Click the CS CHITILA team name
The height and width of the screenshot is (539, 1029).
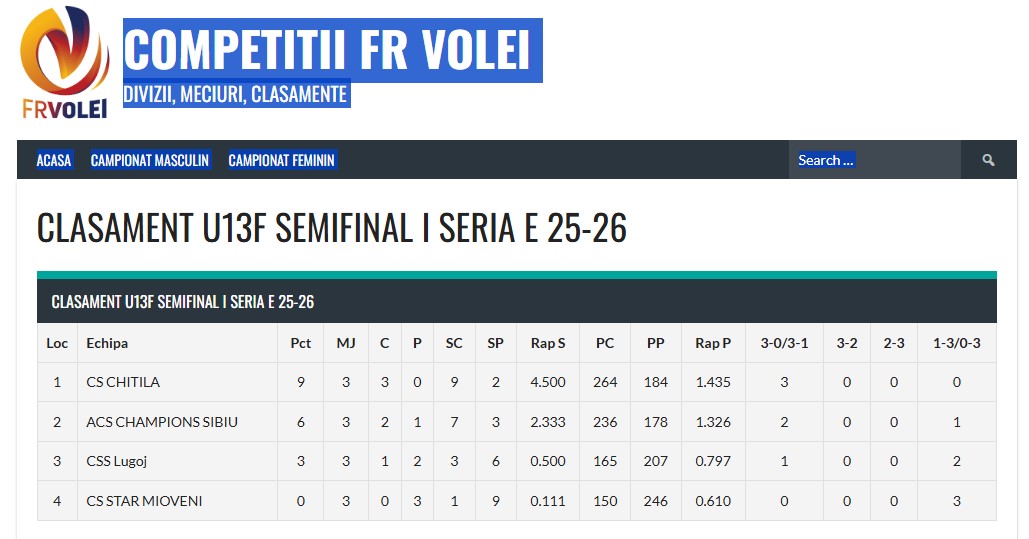(123, 382)
